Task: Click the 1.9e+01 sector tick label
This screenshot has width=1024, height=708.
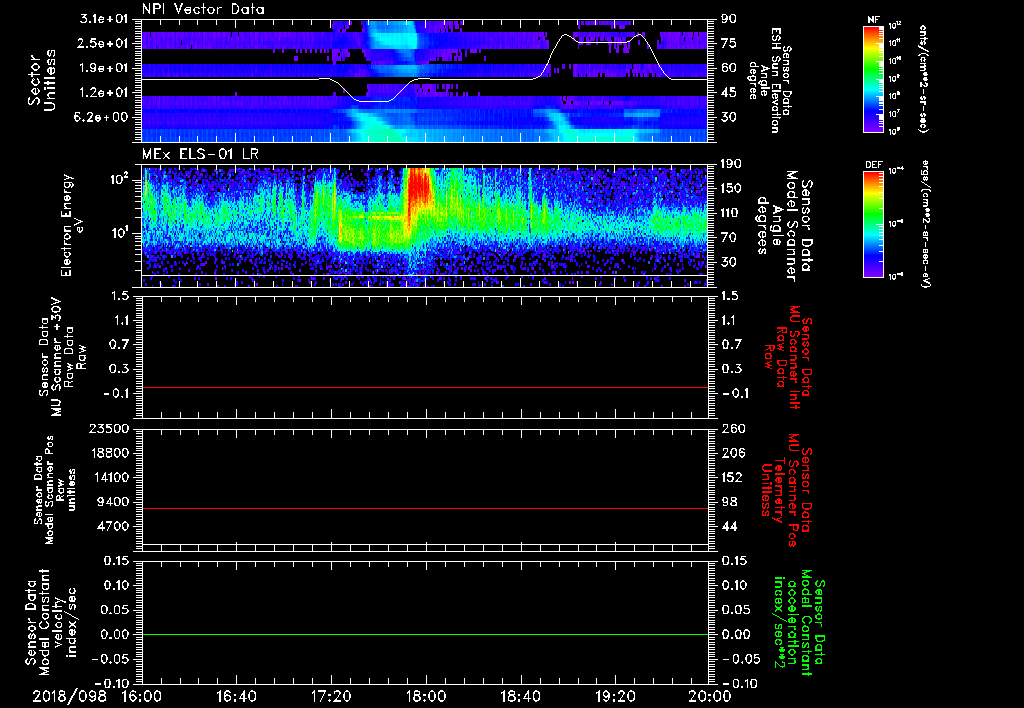Action: click(x=104, y=68)
